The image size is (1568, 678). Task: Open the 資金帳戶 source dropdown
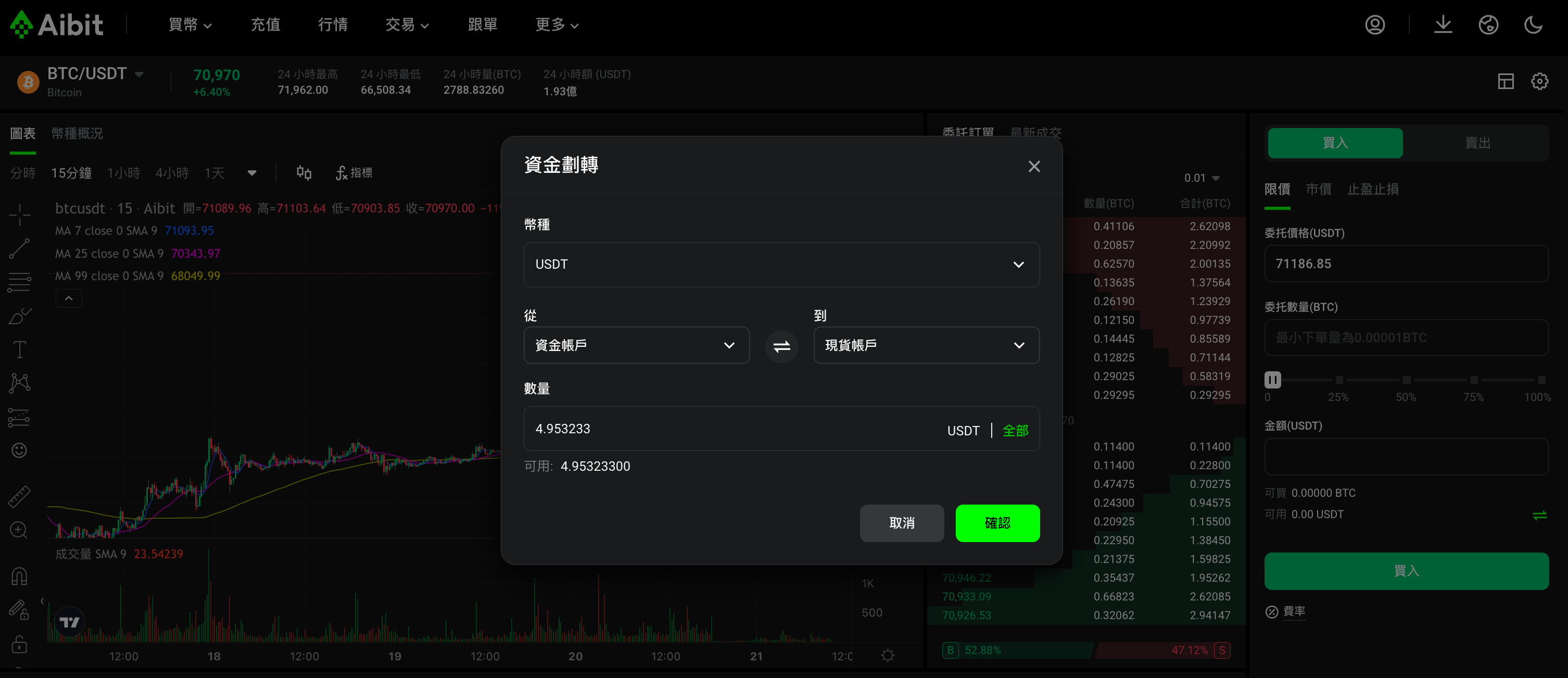click(x=636, y=346)
